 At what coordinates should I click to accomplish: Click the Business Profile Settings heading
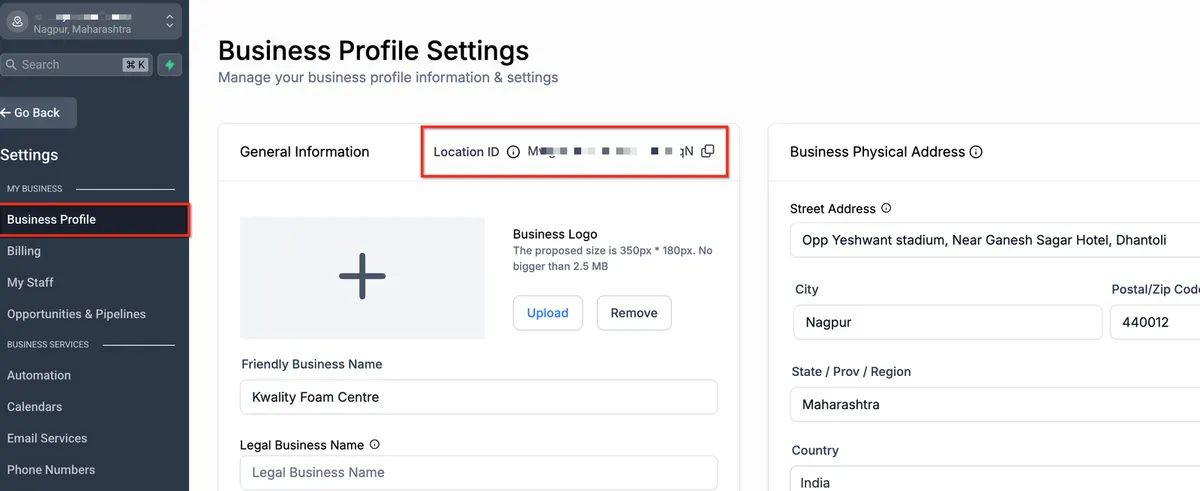(x=374, y=50)
